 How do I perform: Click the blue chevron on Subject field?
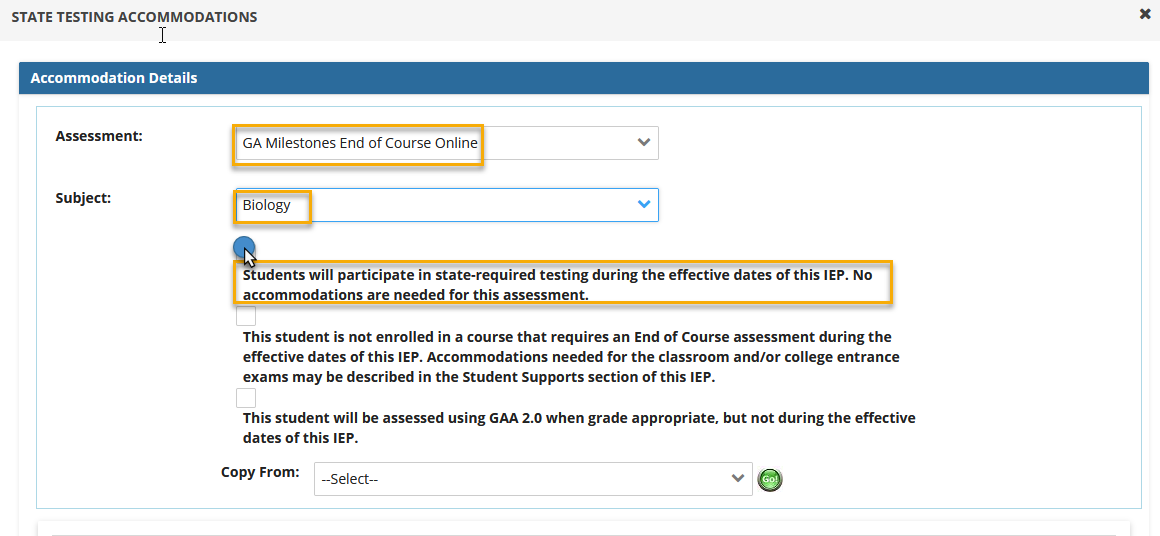[644, 205]
